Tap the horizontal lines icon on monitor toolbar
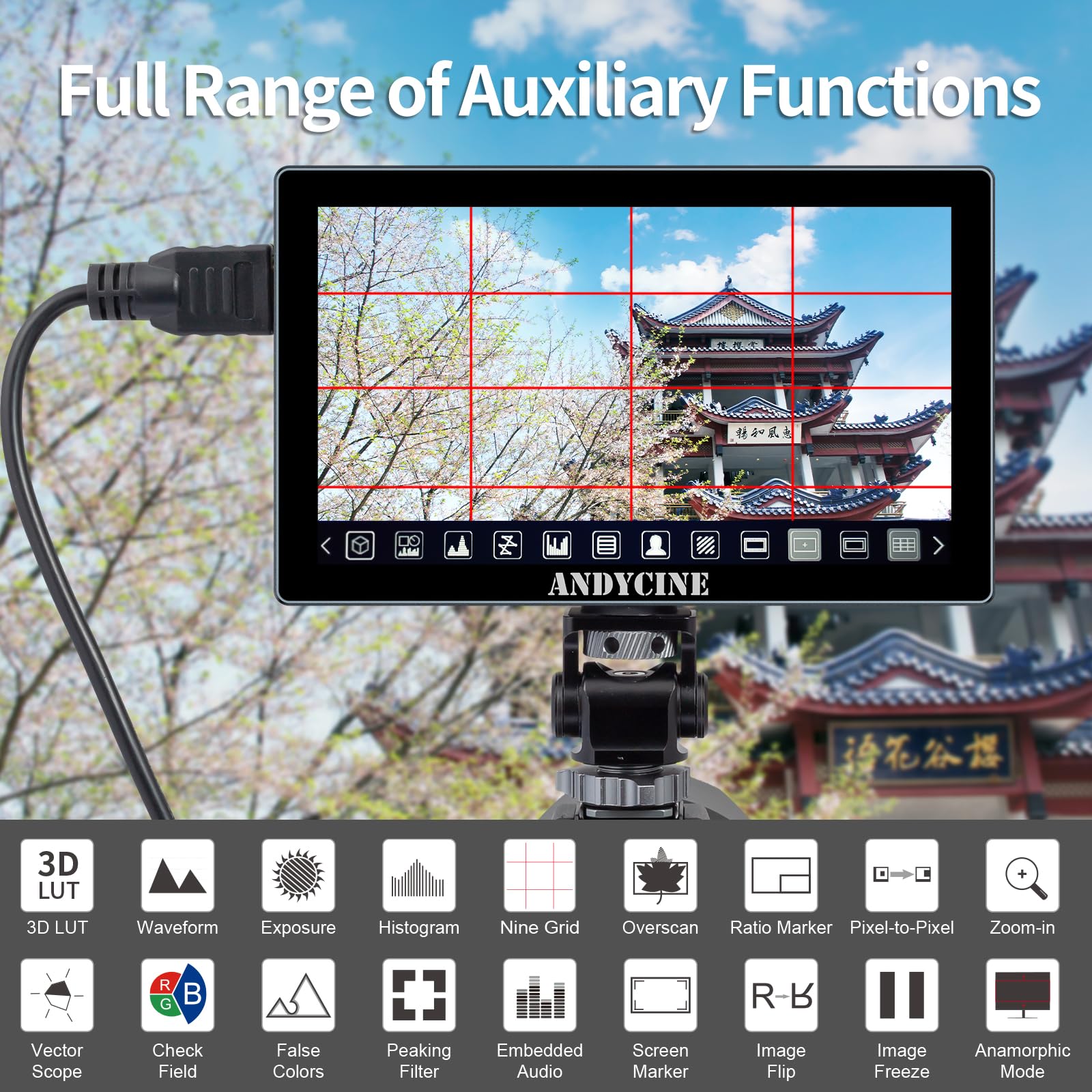Image resolution: width=1092 pixels, height=1092 pixels. click(607, 545)
